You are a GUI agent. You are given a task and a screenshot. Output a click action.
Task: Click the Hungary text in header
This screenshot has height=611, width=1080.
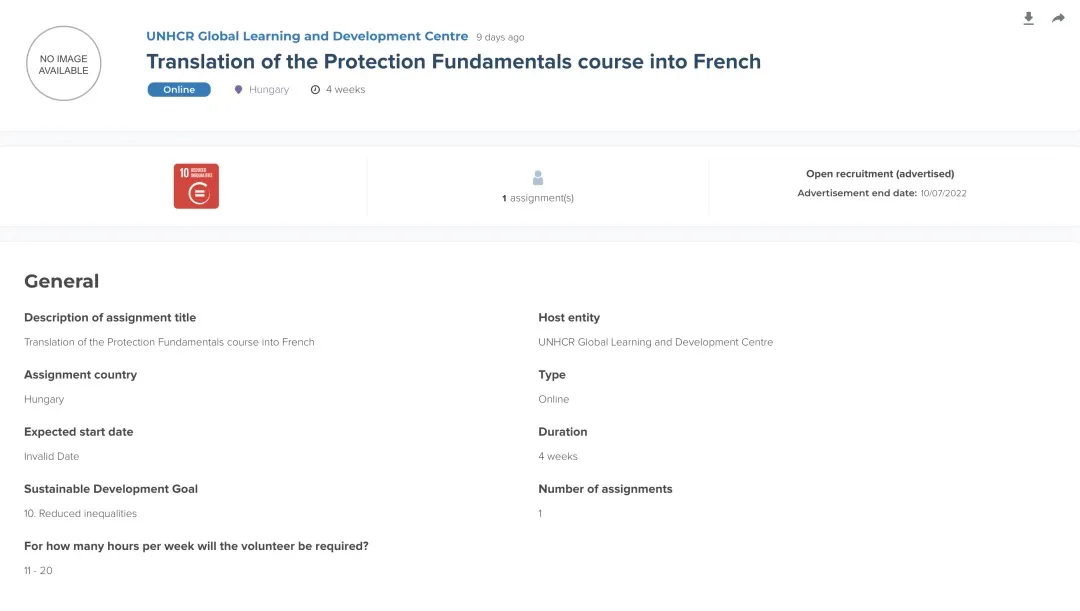pos(269,90)
